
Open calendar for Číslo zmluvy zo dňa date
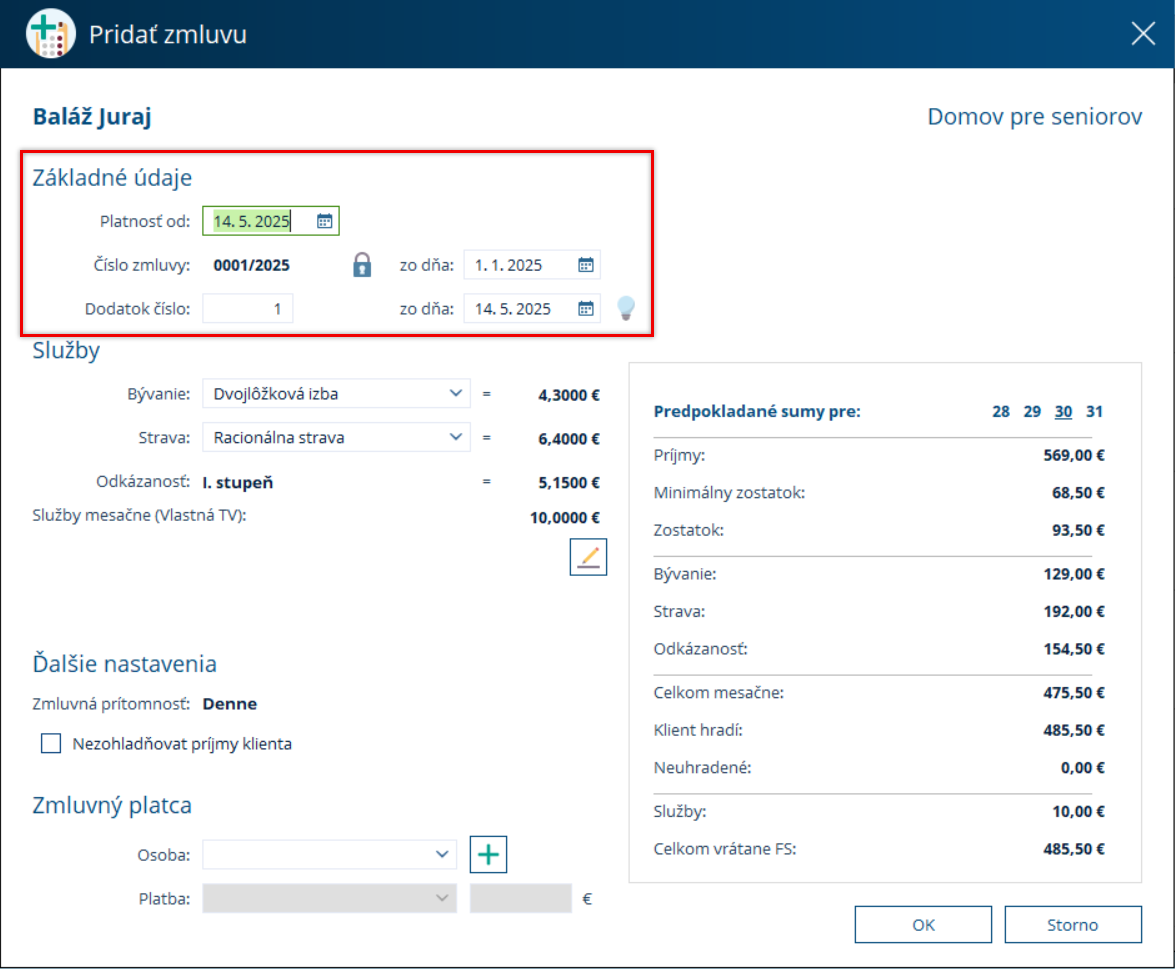pos(586,265)
